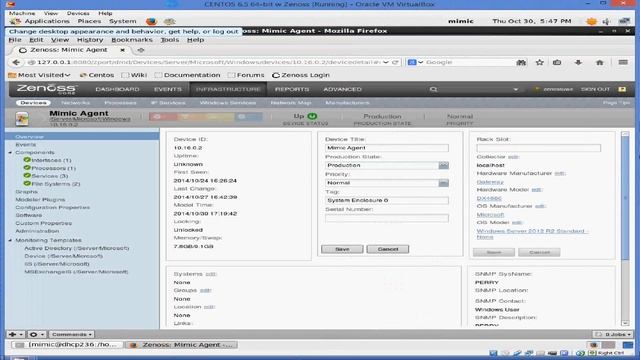
Task: Open 0 Jobs dropdown
Action: (613, 334)
